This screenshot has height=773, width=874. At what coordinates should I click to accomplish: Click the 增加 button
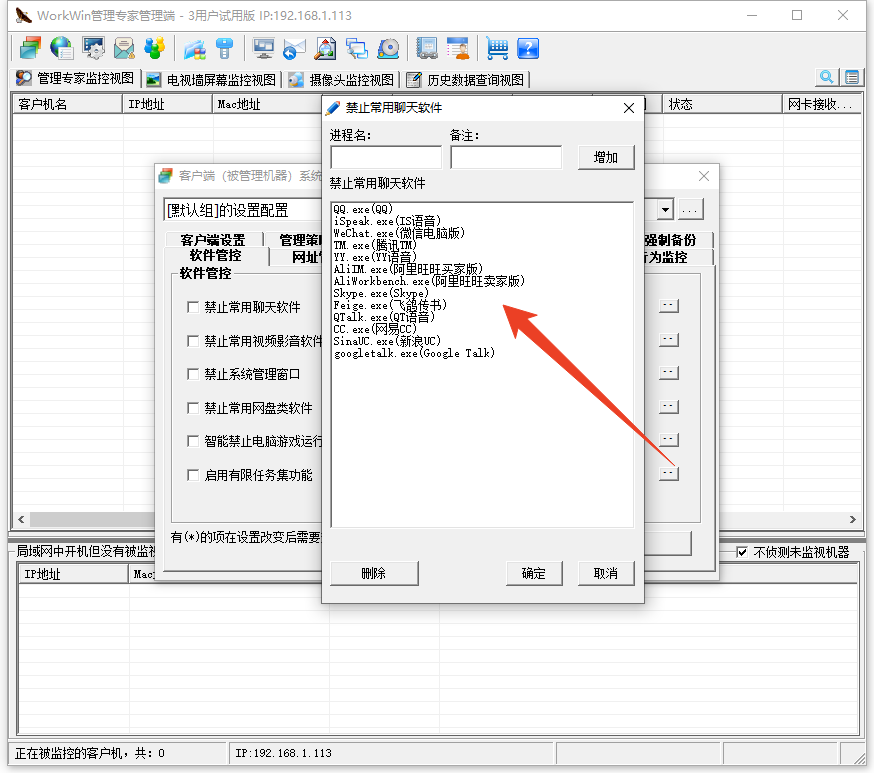pyautogui.click(x=606, y=157)
